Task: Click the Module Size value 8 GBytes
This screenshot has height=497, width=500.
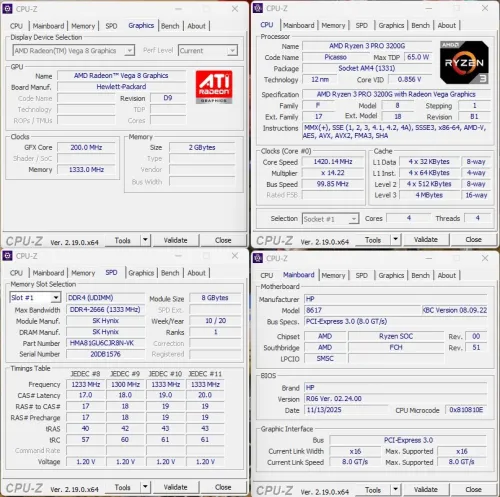Action: (215, 298)
